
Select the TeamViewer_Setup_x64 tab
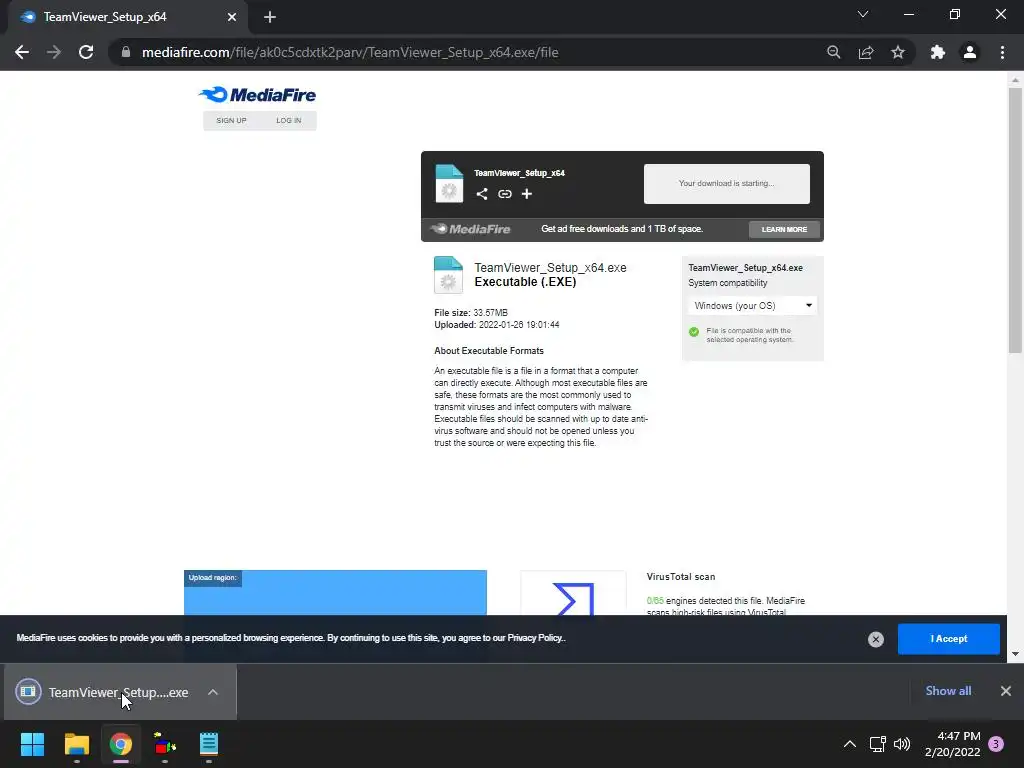coord(127,17)
